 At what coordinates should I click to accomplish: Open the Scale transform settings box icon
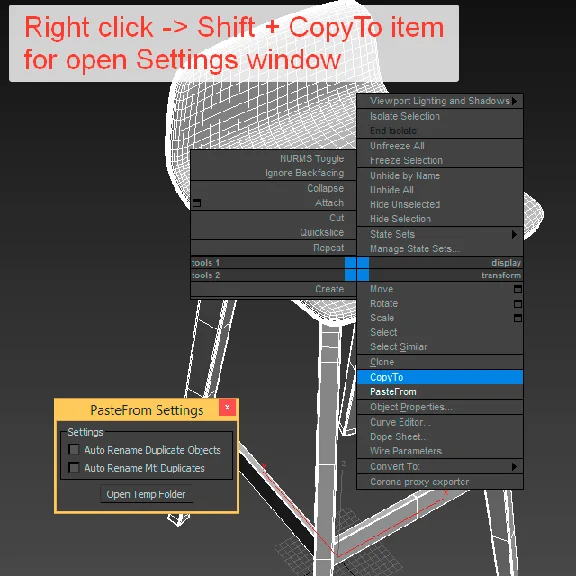point(518,318)
